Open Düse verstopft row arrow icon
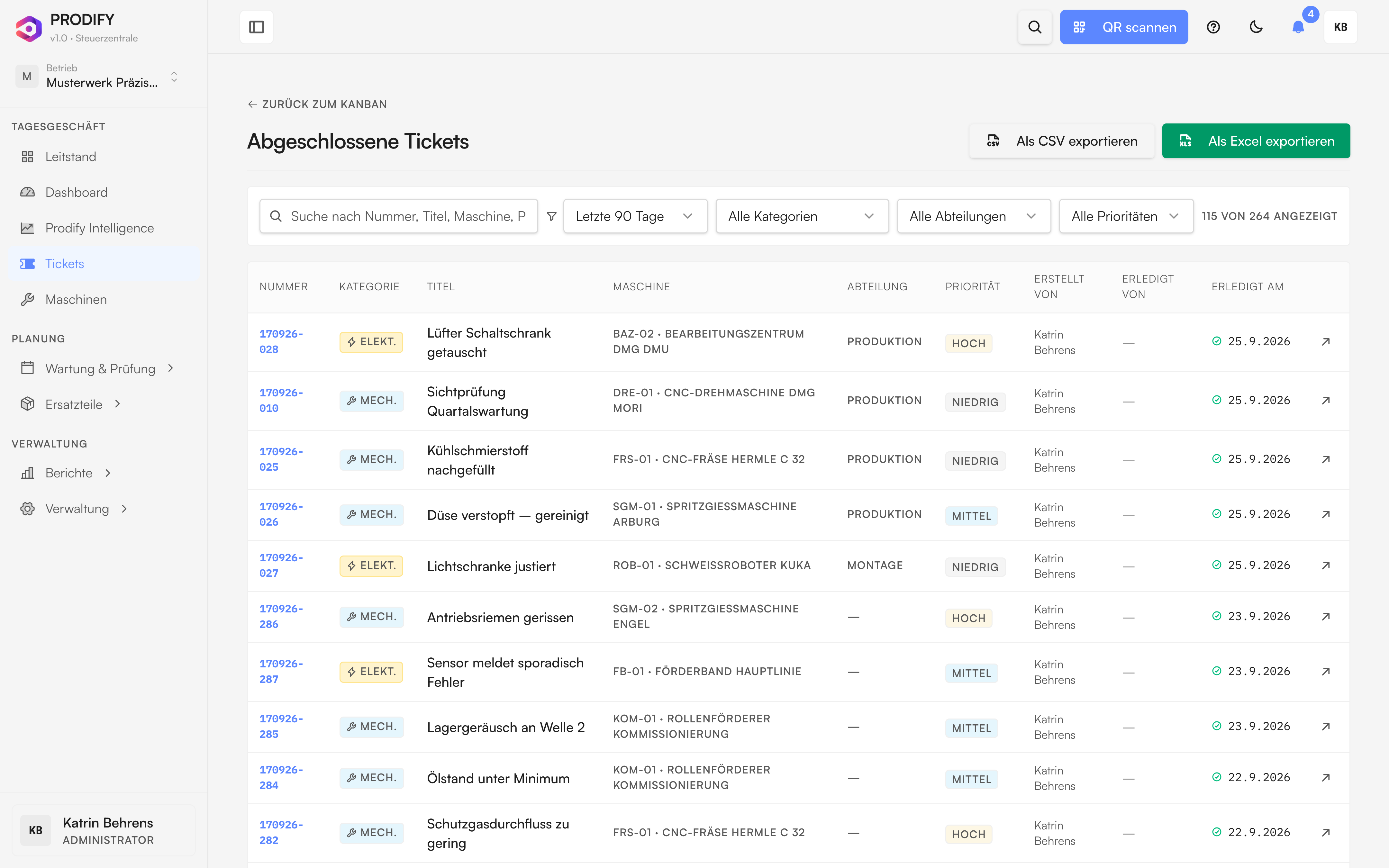Viewport: 1389px width, 868px height. pyautogui.click(x=1326, y=514)
